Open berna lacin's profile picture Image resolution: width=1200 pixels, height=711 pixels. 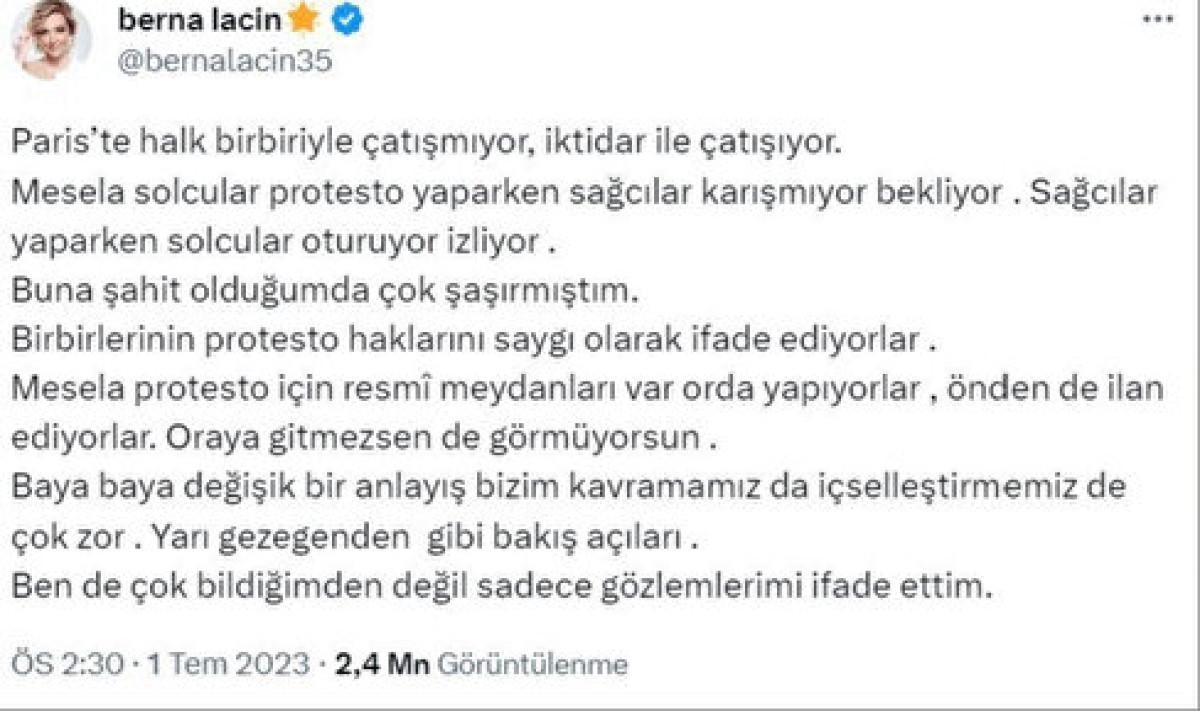(51, 39)
